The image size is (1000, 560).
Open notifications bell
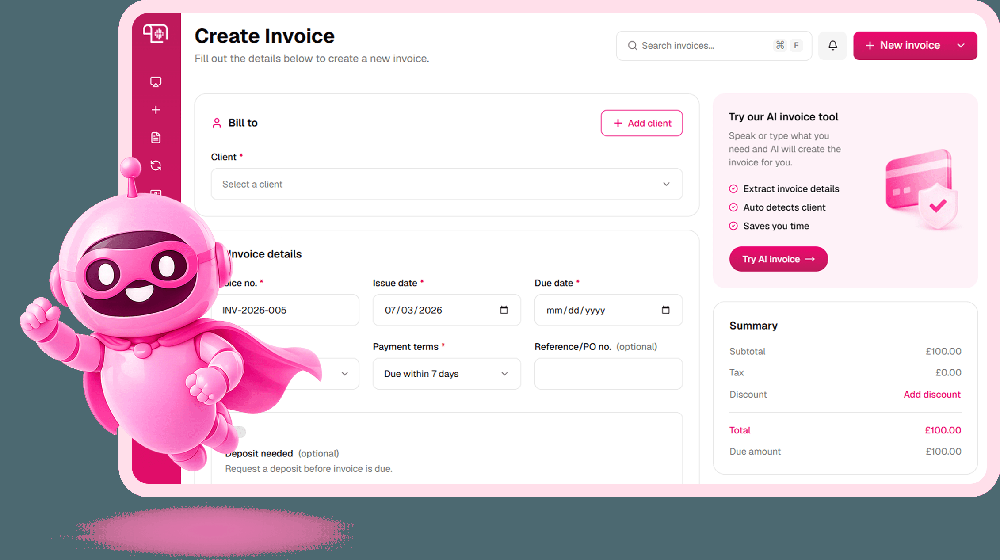[832, 45]
